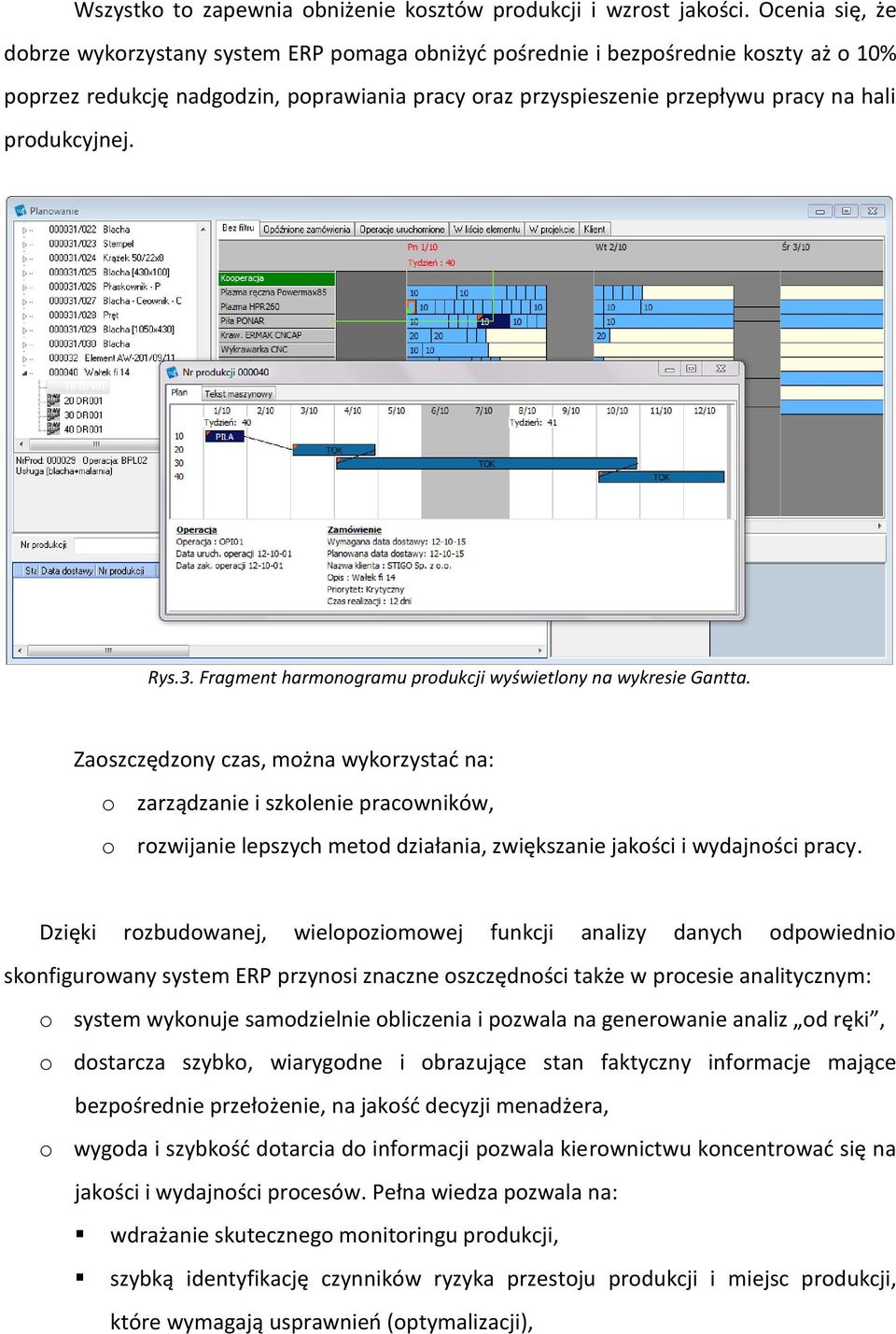896x1334 pixels.
Task: Click the Sta column header
Action: [x=31, y=570]
